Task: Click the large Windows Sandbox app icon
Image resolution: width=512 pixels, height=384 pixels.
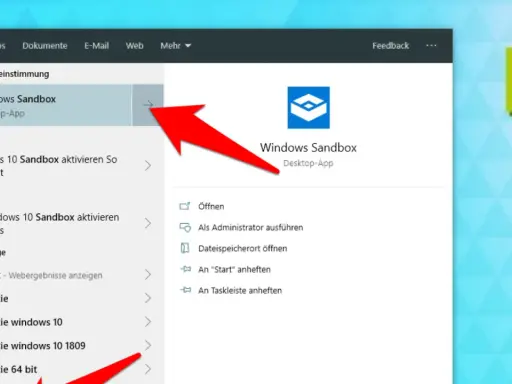Action: pos(309,108)
